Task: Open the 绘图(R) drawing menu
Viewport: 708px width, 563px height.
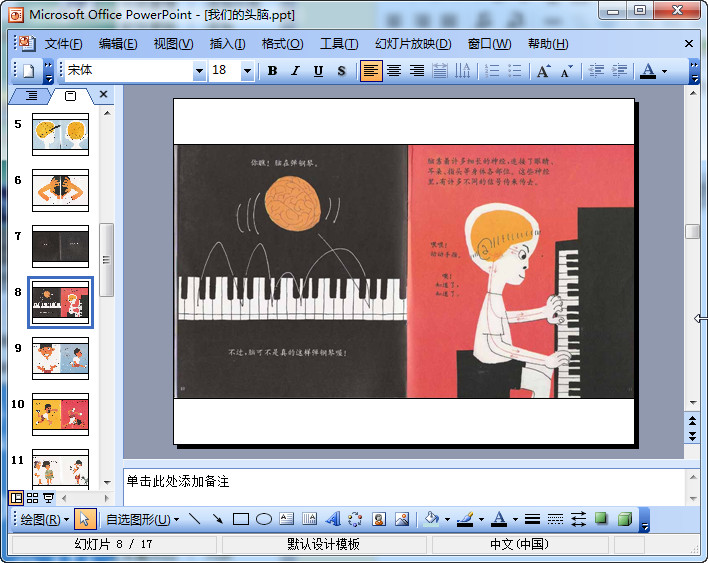Action: click(44, 520)
